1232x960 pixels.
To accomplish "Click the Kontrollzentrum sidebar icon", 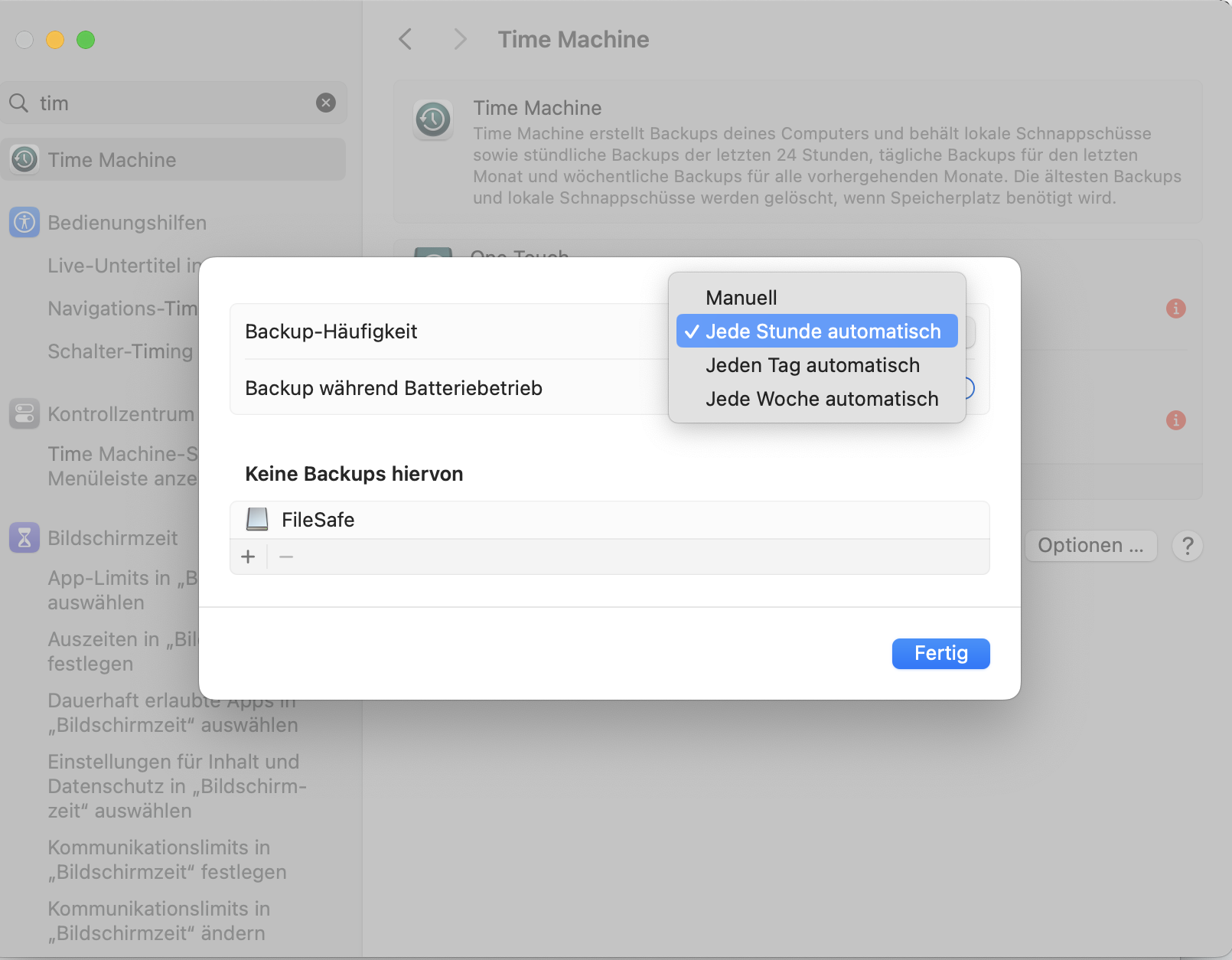I will (x=24, y=414).
